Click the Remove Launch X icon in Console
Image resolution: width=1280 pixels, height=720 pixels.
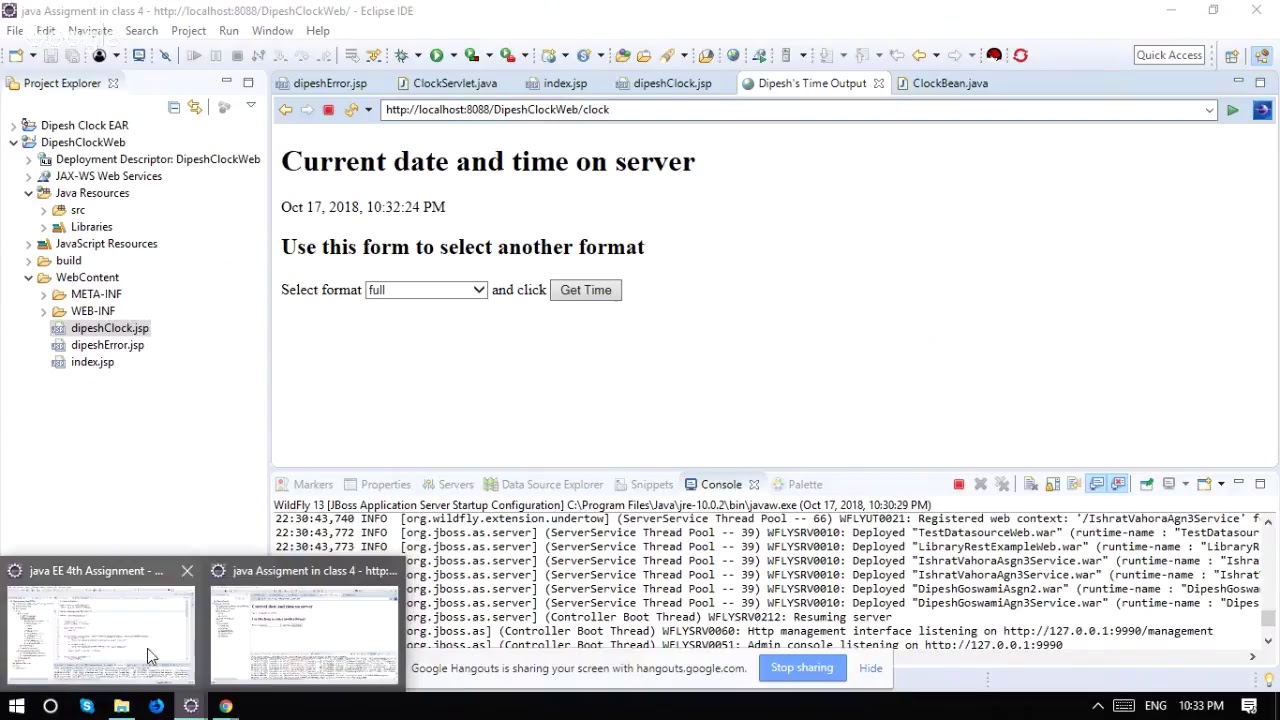click(x=980, y=485)
